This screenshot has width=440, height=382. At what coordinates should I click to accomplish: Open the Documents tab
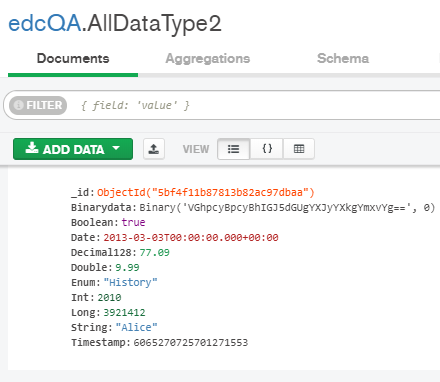73,59
